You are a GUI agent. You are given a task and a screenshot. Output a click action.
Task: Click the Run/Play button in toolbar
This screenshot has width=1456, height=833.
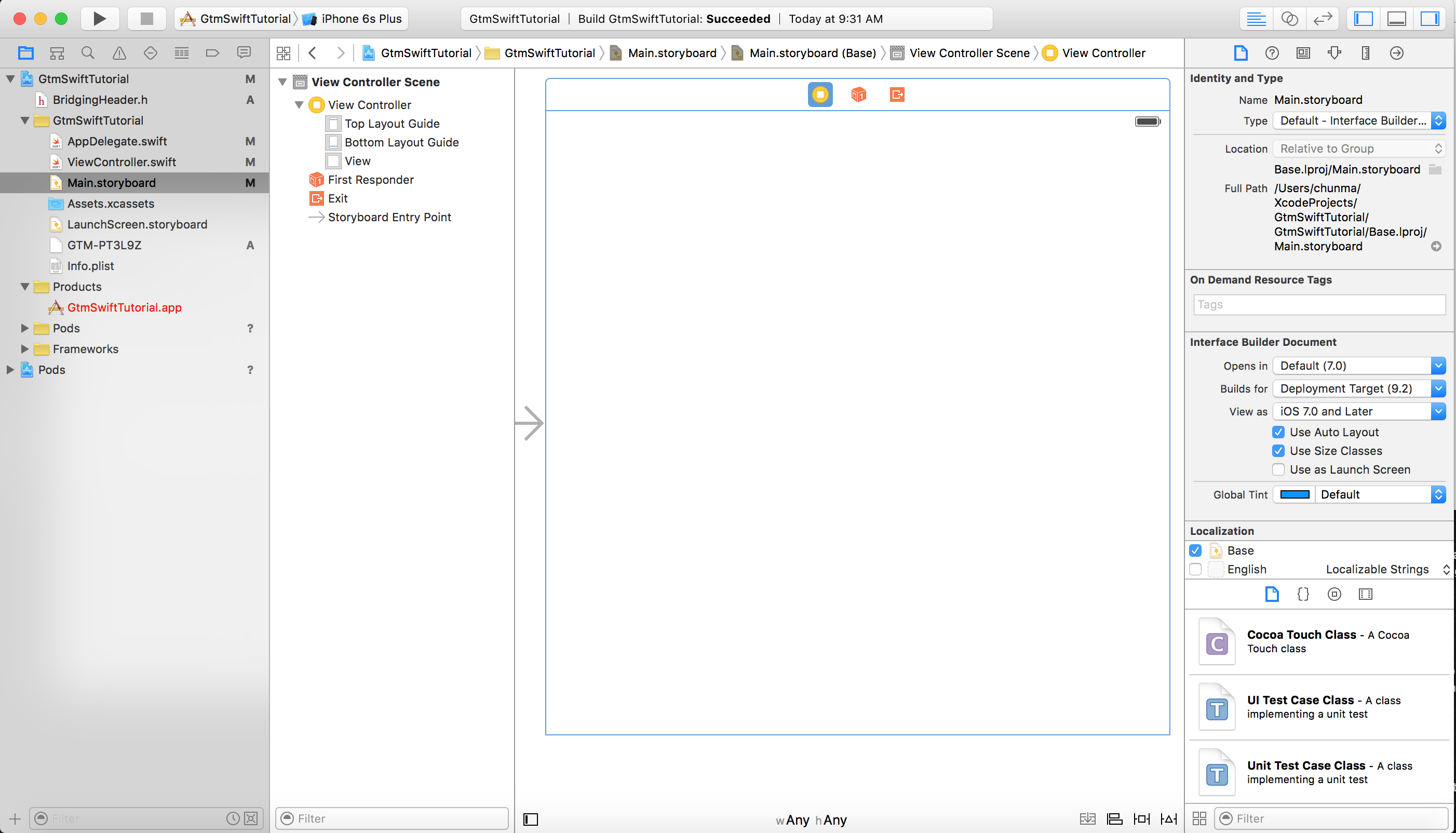click(x=100, y=18)
